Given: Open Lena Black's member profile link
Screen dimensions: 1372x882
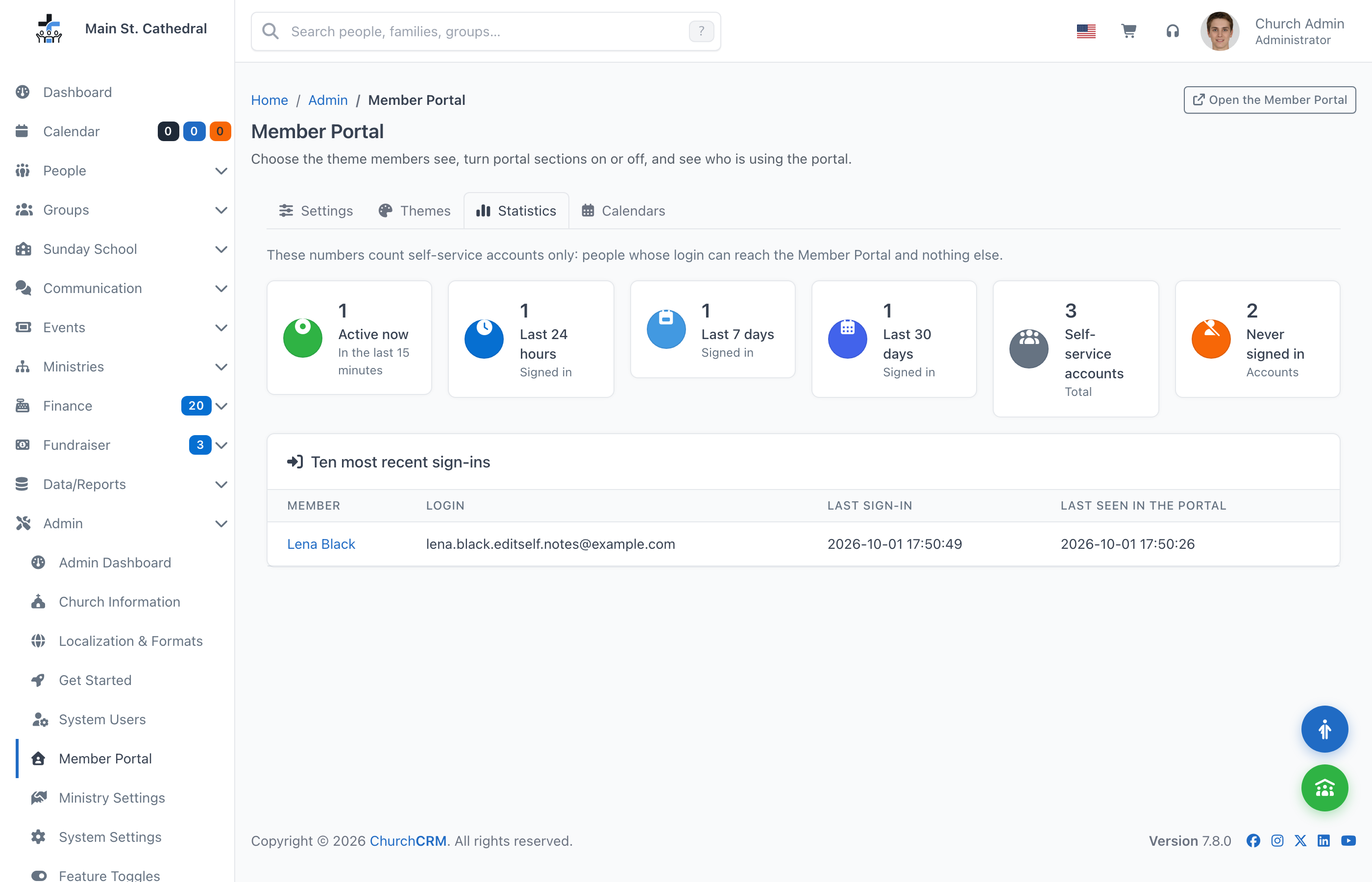Looking at the screenshot, I should pyautogui.click(x=320, y=544).
